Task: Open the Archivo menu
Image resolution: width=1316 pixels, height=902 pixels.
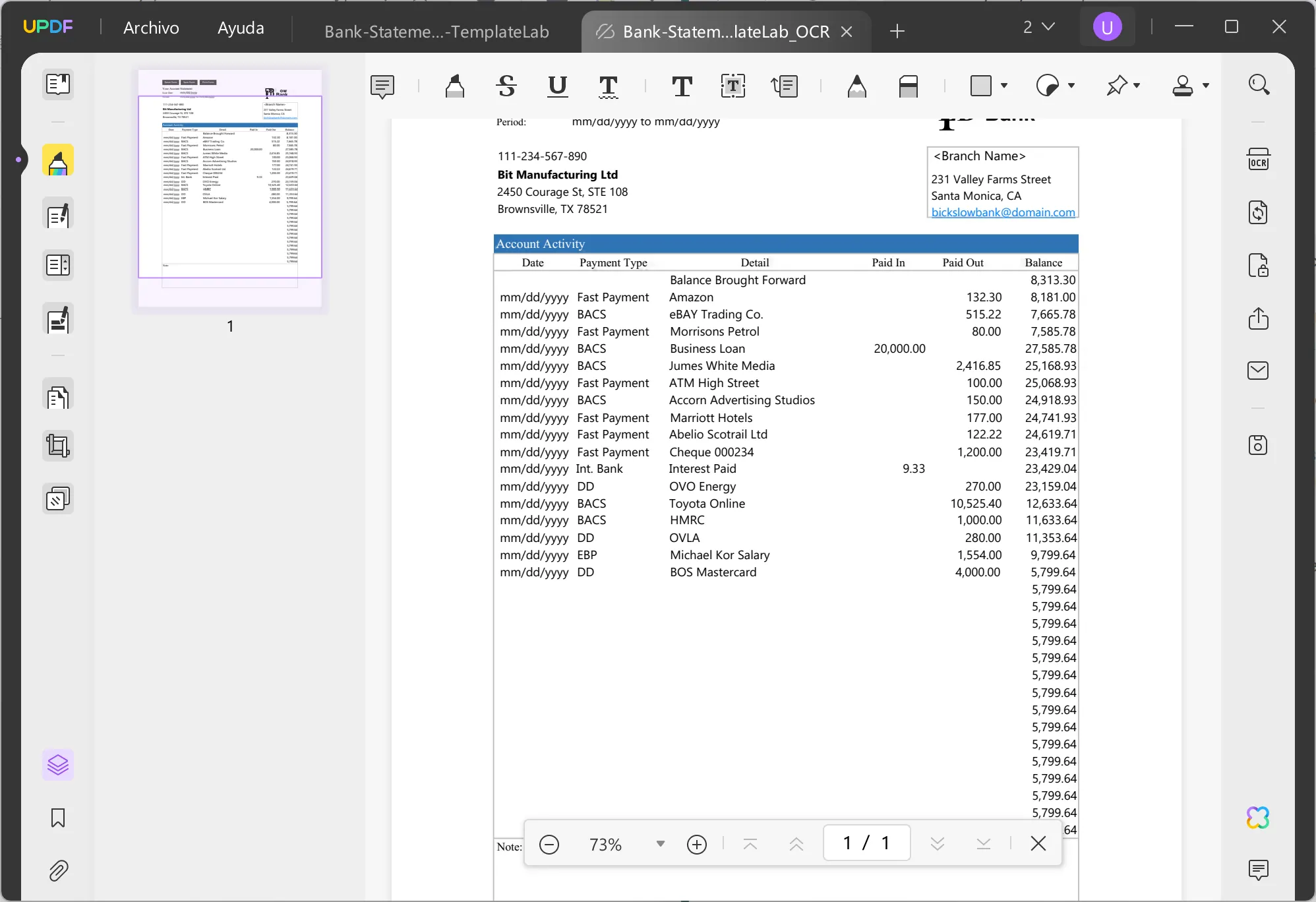Action: tap(151, 28)
